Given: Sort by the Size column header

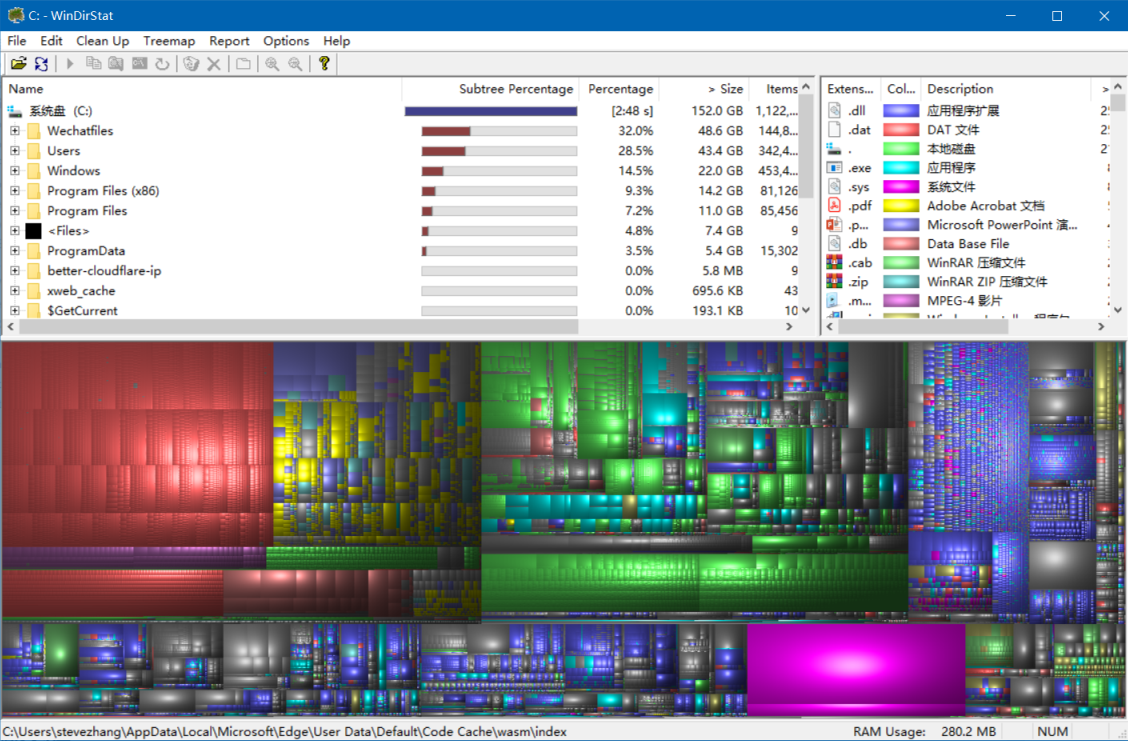Looking at the screenshot, I should pyautogui.click(x=726, y=89).
